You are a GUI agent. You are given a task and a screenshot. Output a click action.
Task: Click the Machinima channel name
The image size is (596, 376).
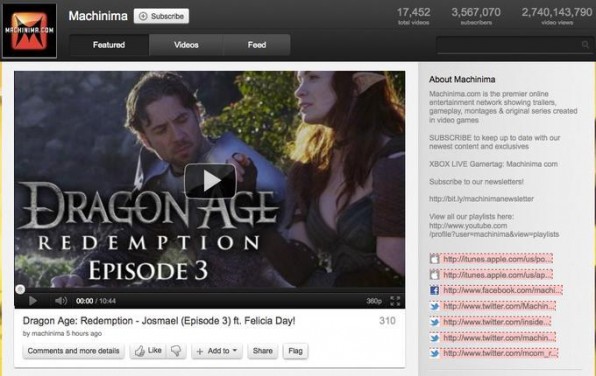(x=98, y=16)
